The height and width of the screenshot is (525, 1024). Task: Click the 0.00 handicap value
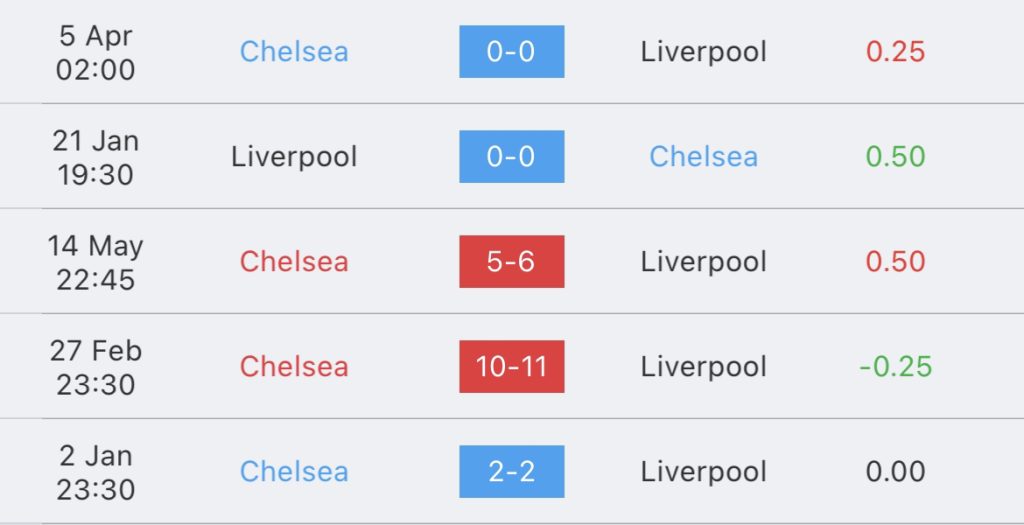tap(895, 471)
